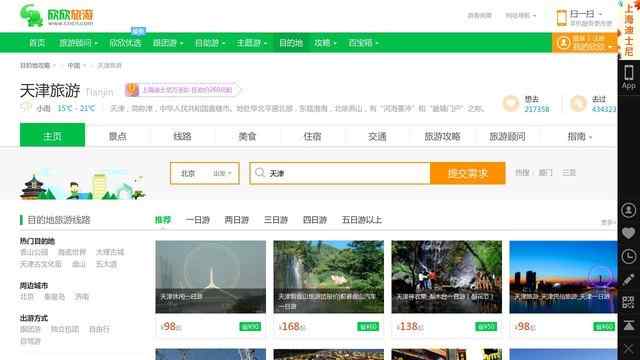Image resolution: width=640 pixels, height=360 pixels.
Task: Select the green 主页 tab
Action: (x=53, y=135)
